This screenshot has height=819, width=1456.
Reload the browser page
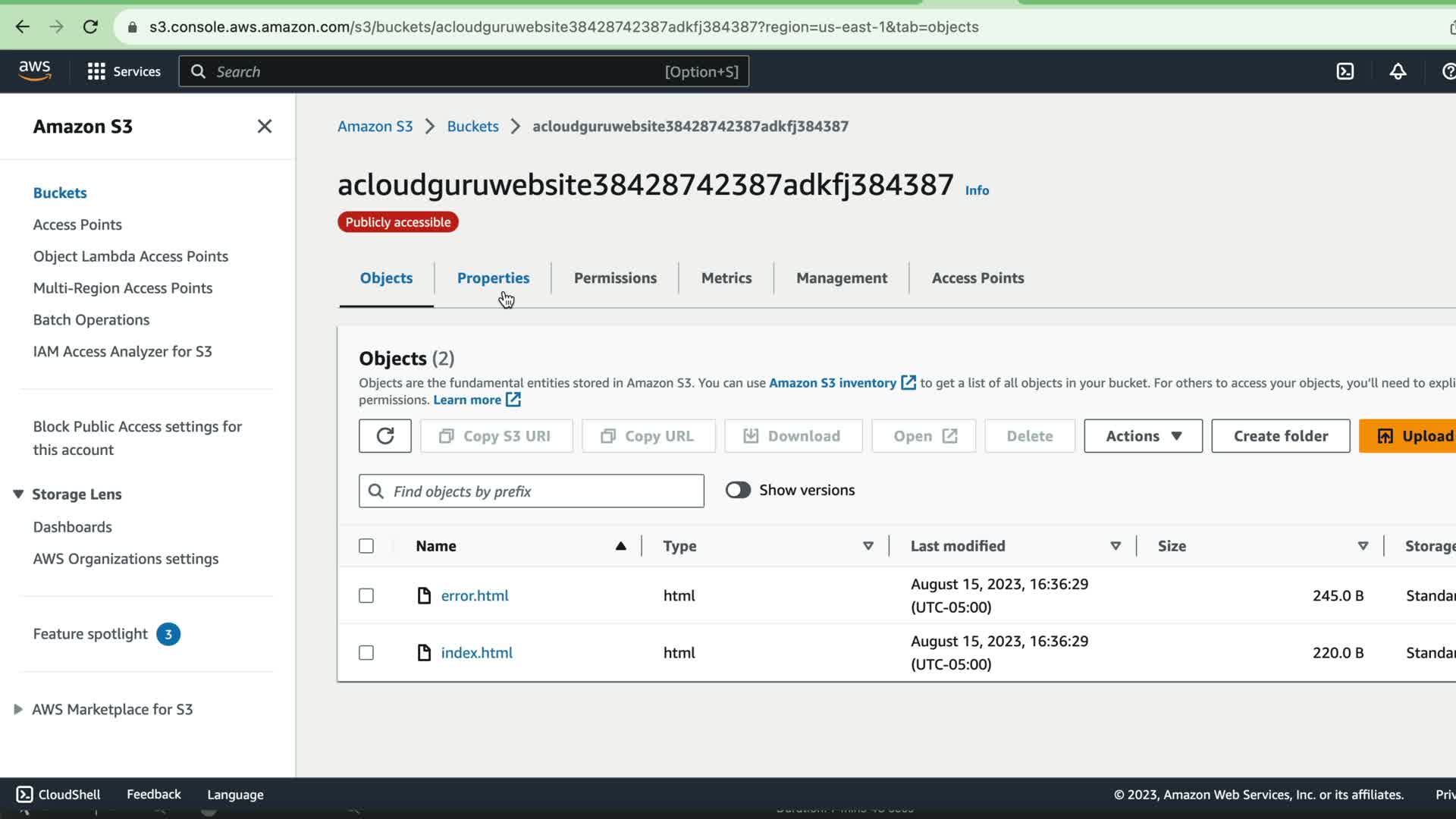pyautogui.click(x=90, y=27)
